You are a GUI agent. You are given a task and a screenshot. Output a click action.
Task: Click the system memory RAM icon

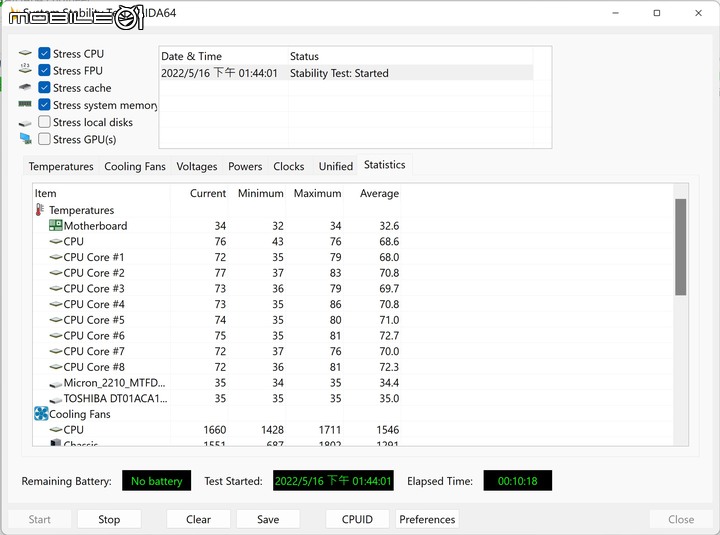point(25,104)
